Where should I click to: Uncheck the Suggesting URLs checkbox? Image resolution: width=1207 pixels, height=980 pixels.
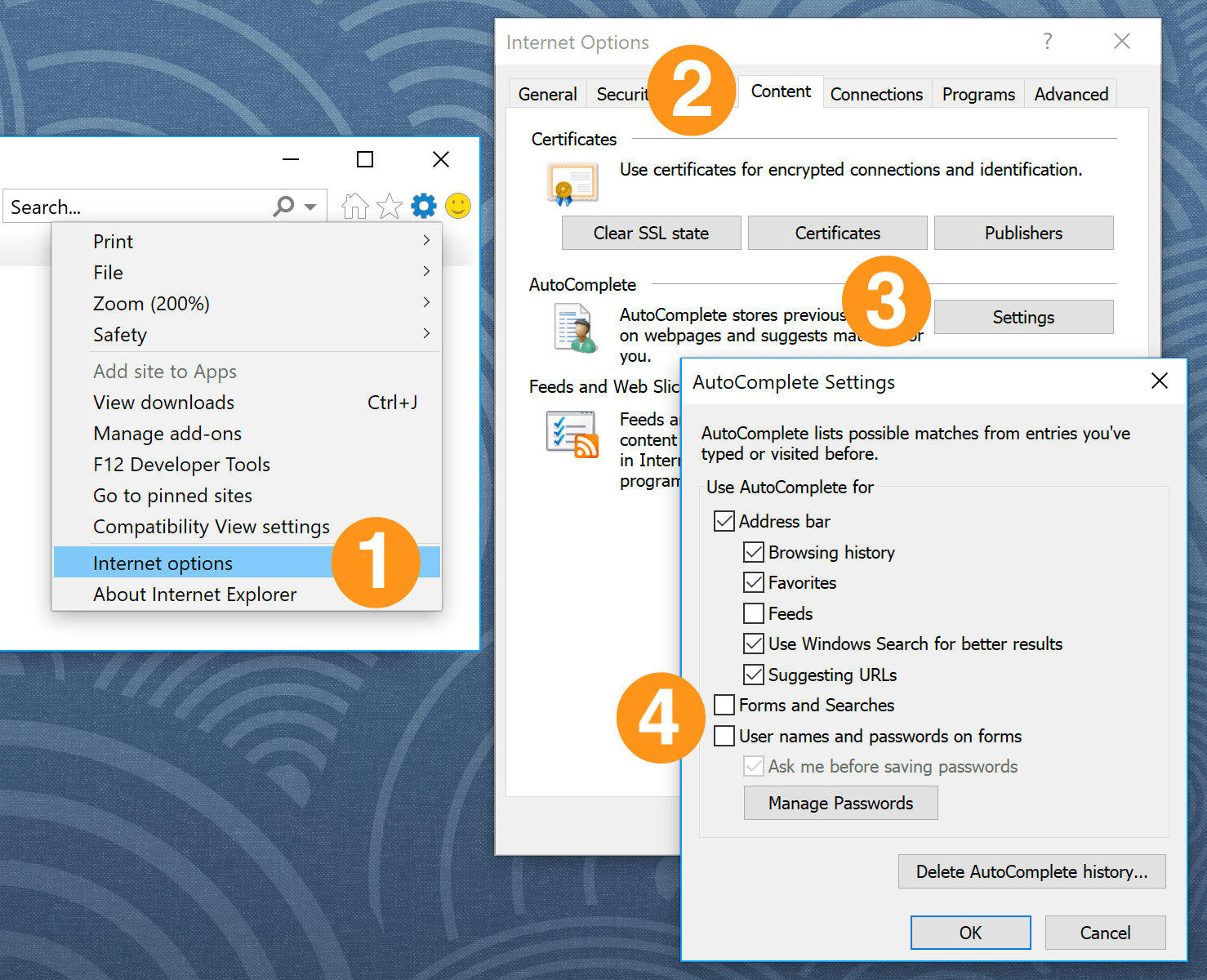pyautogui.click(x=754, y=675)
